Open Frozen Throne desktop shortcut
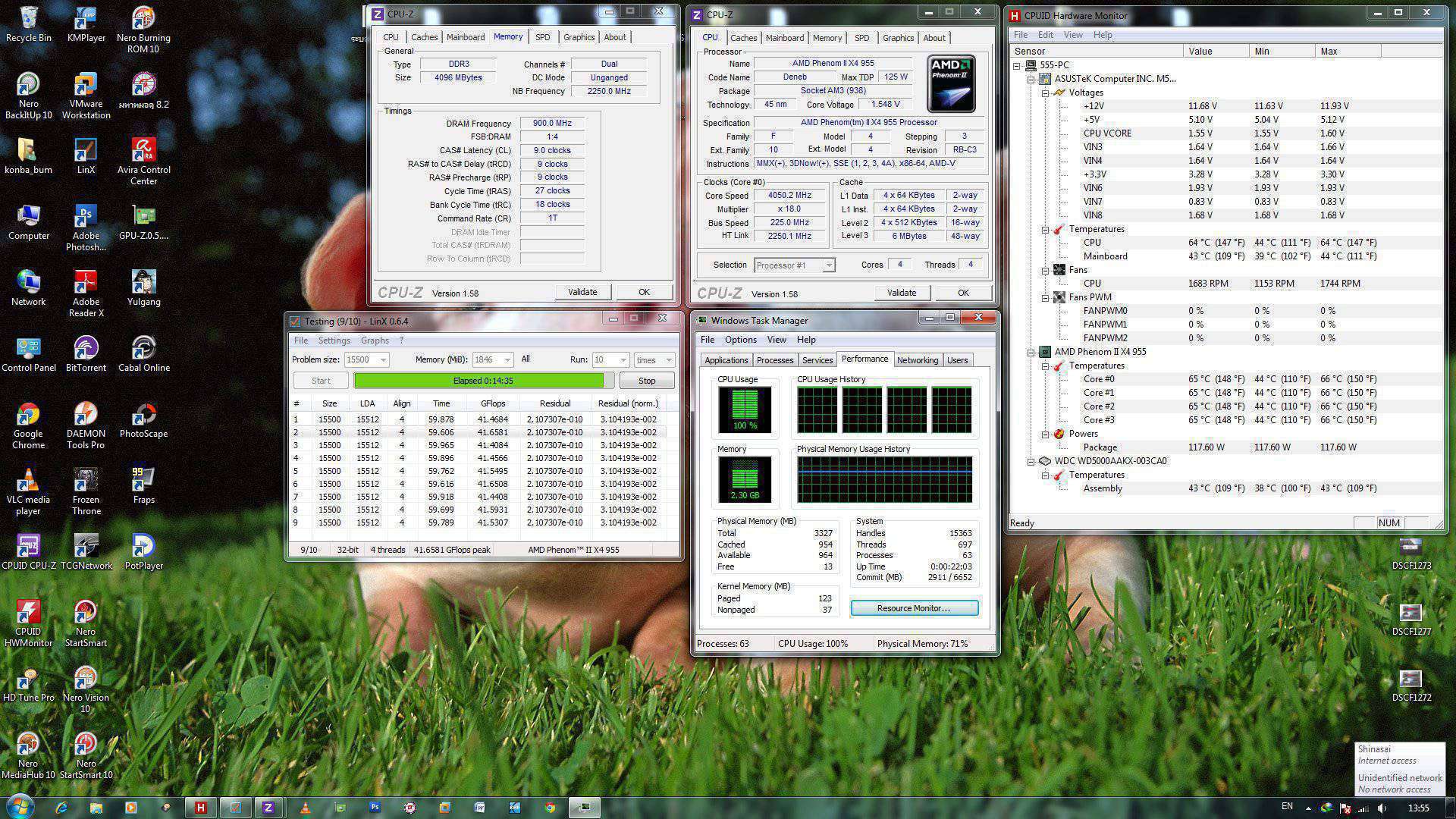Screen dimensions: 1456x819 point(86,492)
